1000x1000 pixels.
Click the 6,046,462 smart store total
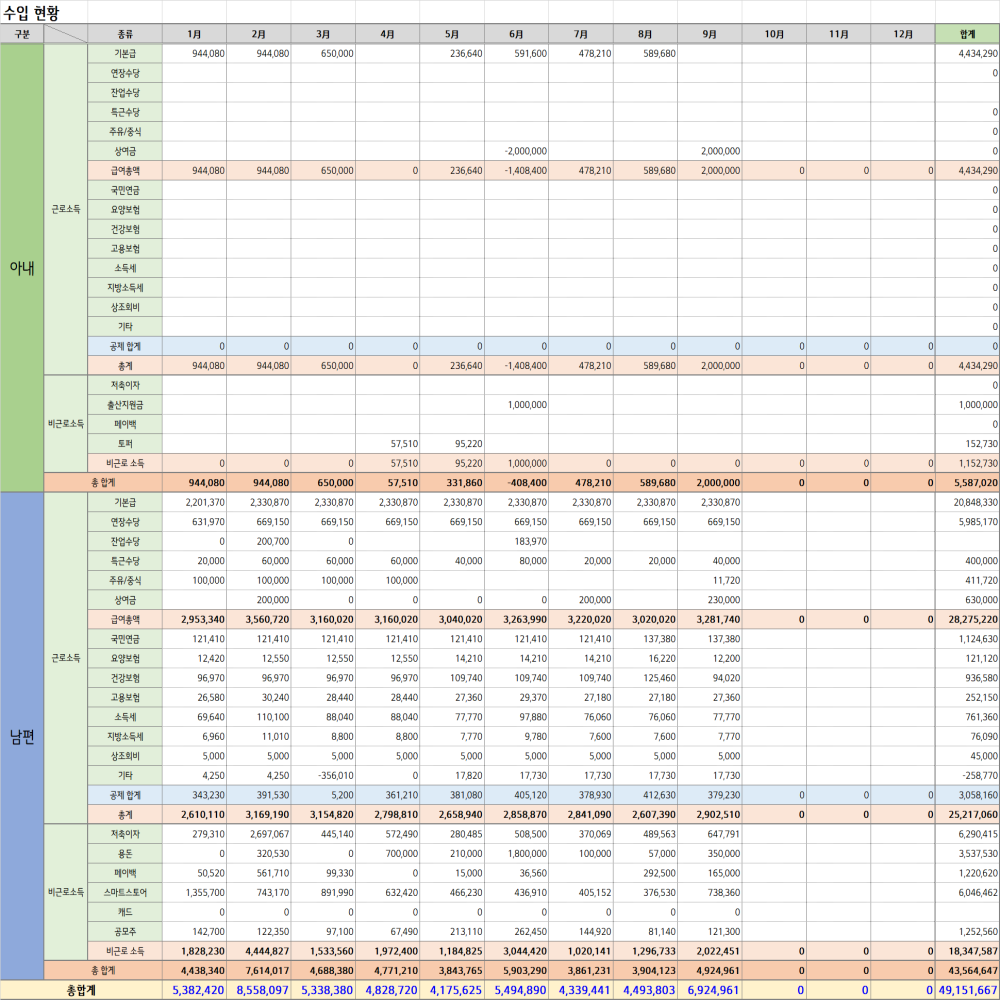(967, 892)
